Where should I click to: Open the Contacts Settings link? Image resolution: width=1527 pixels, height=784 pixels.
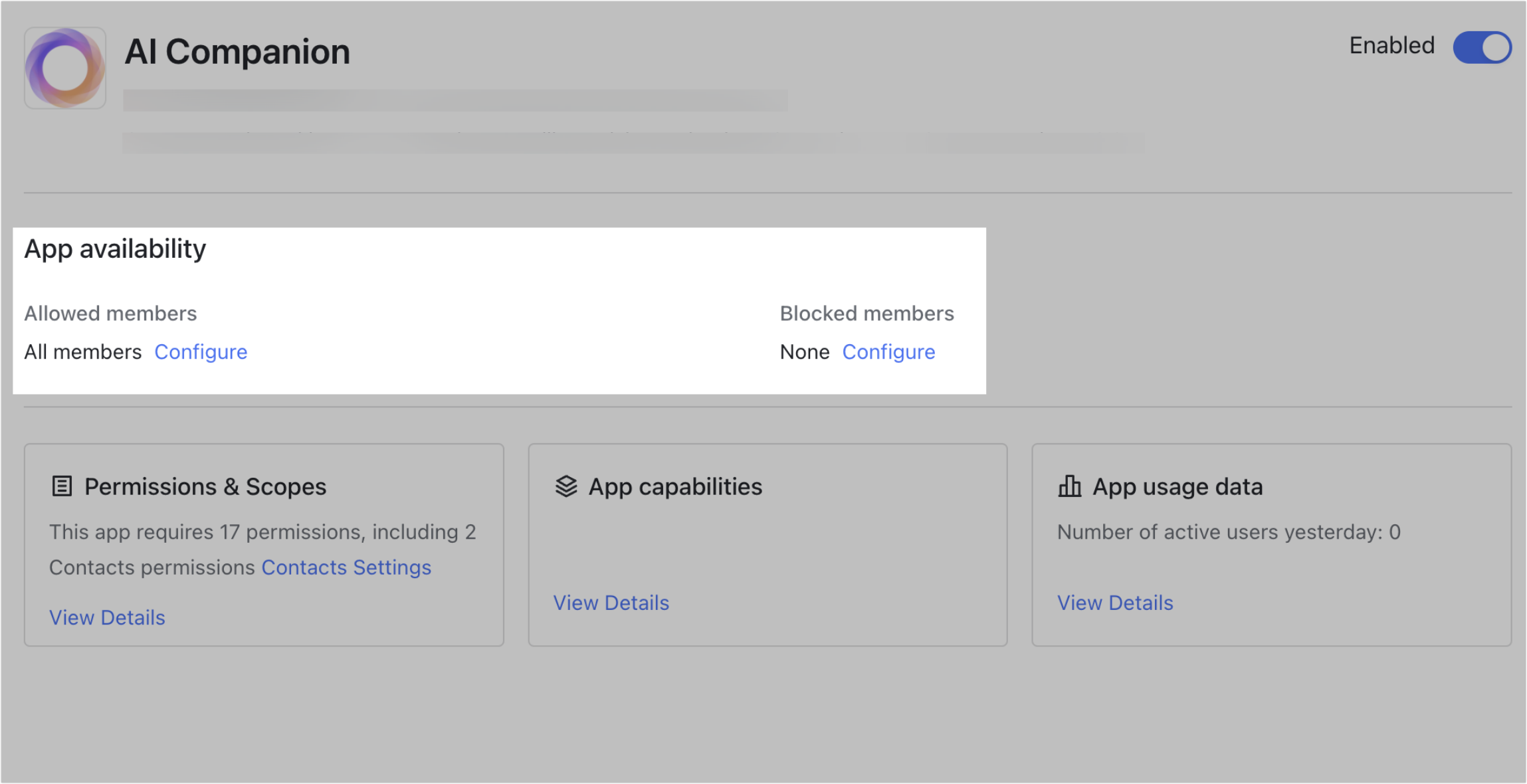[346, 567]
